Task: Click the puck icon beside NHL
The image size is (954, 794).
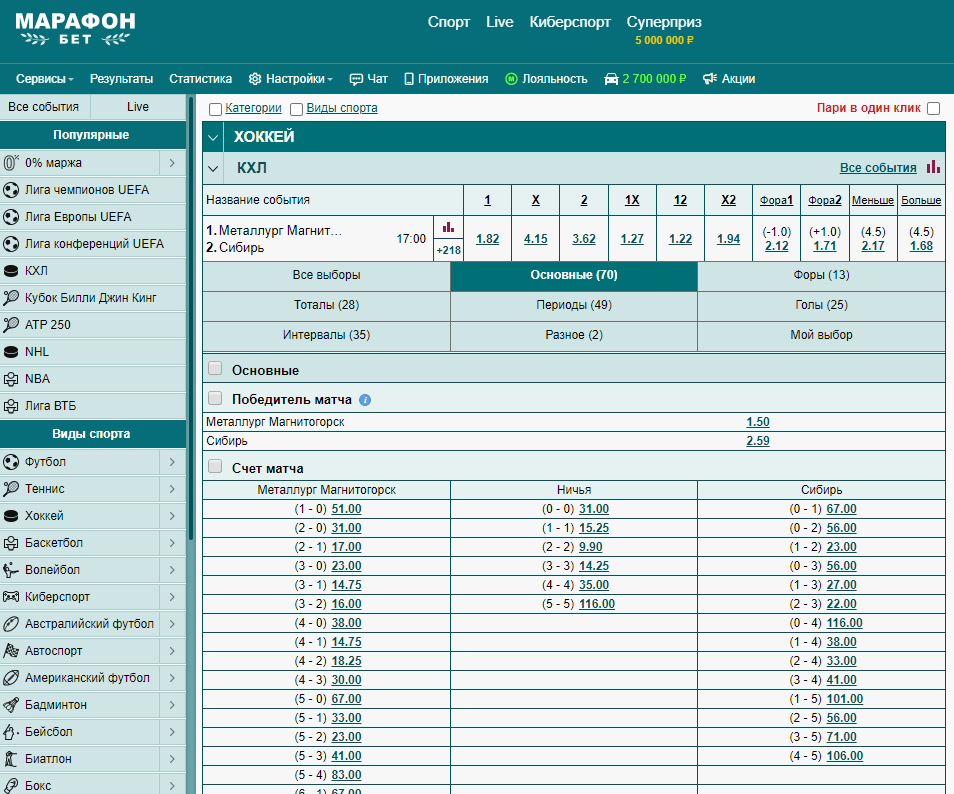Action: coord(11,352)
